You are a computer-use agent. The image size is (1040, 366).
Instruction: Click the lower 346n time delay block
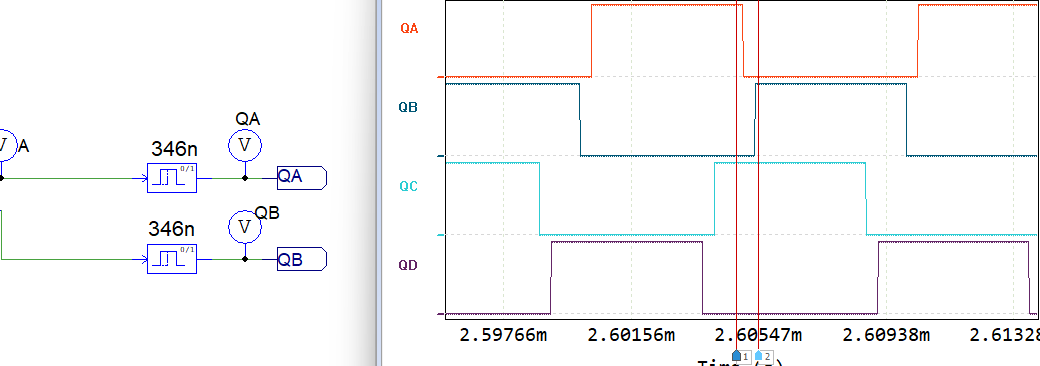[172, 259]
